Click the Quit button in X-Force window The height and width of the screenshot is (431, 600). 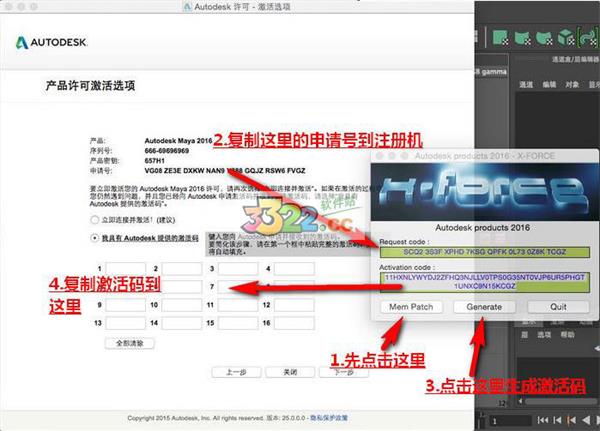tap(558, 307)
